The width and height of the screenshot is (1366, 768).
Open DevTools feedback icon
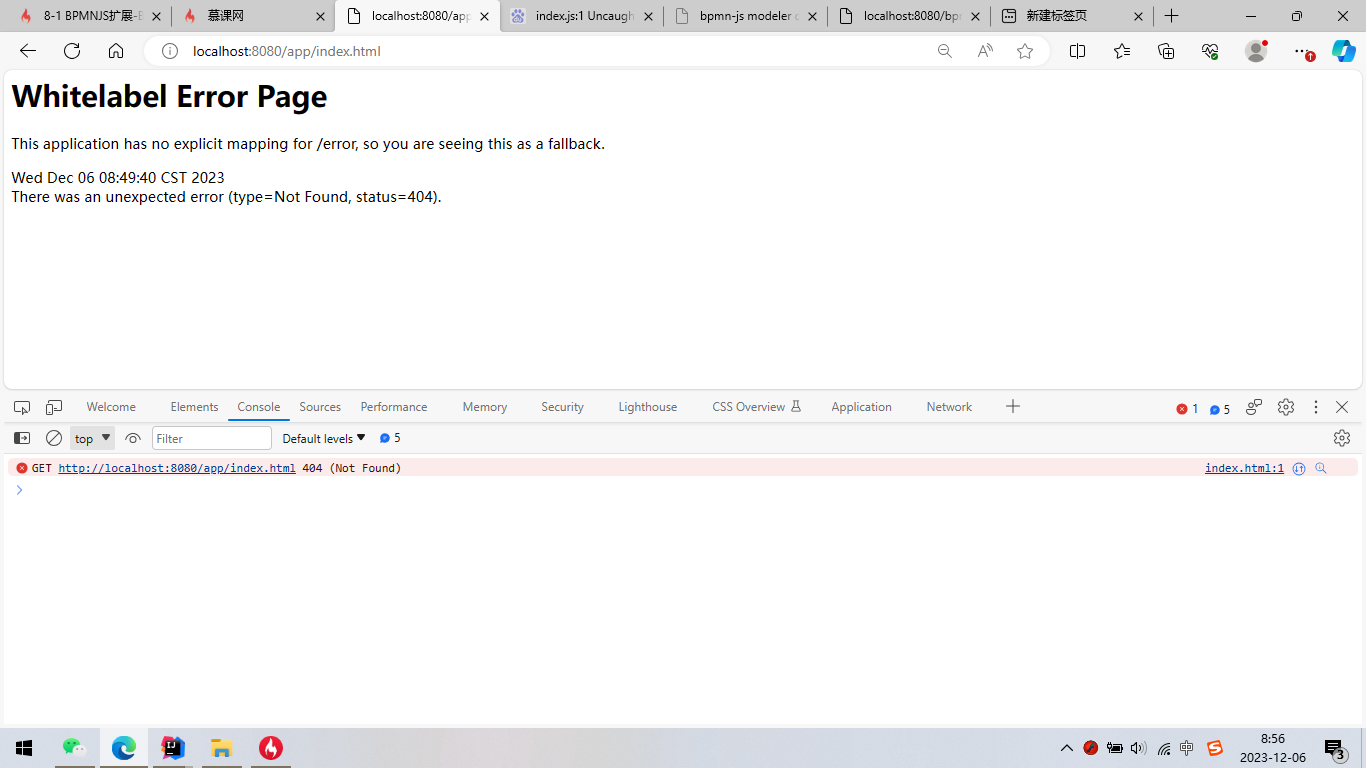(1254, 407)
